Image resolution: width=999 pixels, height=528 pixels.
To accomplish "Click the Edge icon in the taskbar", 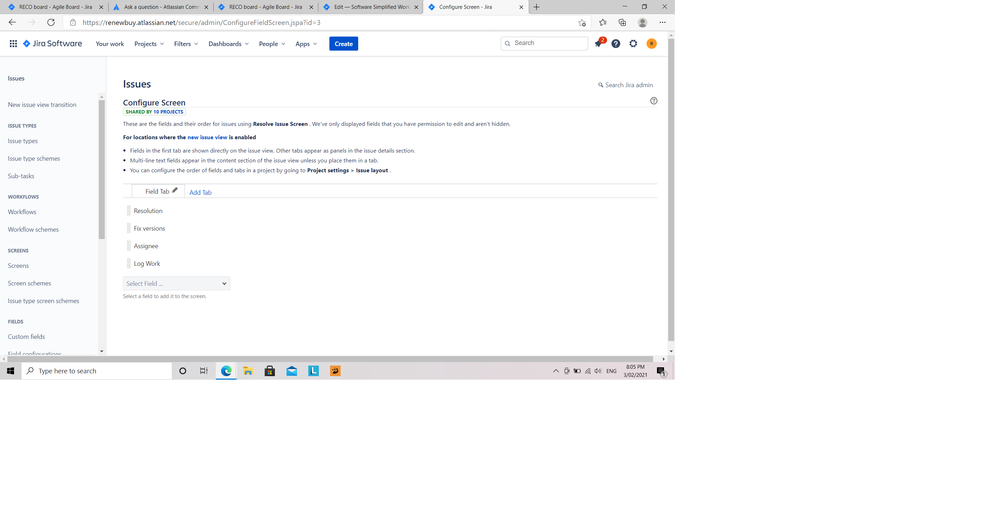I will point(226,371).
